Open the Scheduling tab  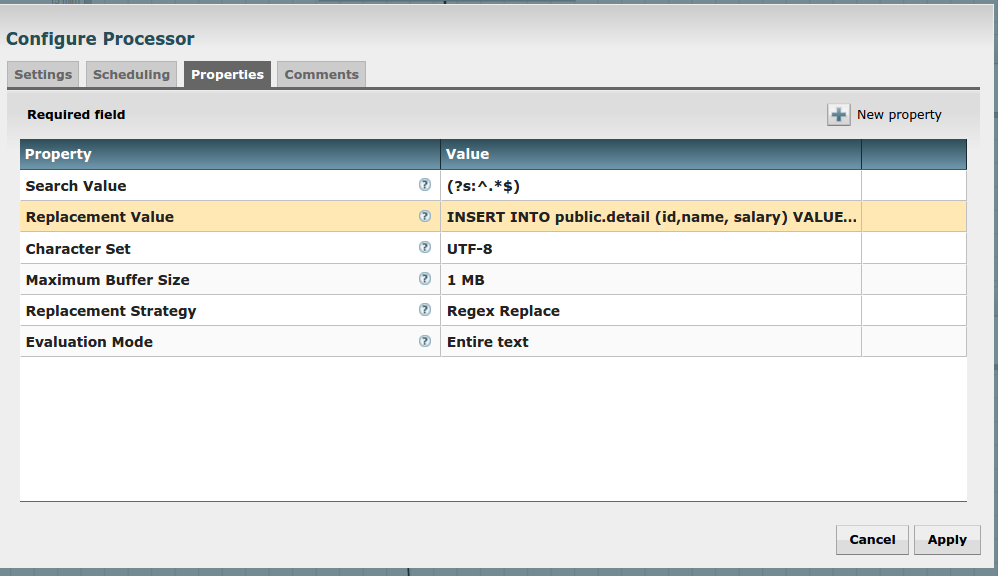point(131,75)
